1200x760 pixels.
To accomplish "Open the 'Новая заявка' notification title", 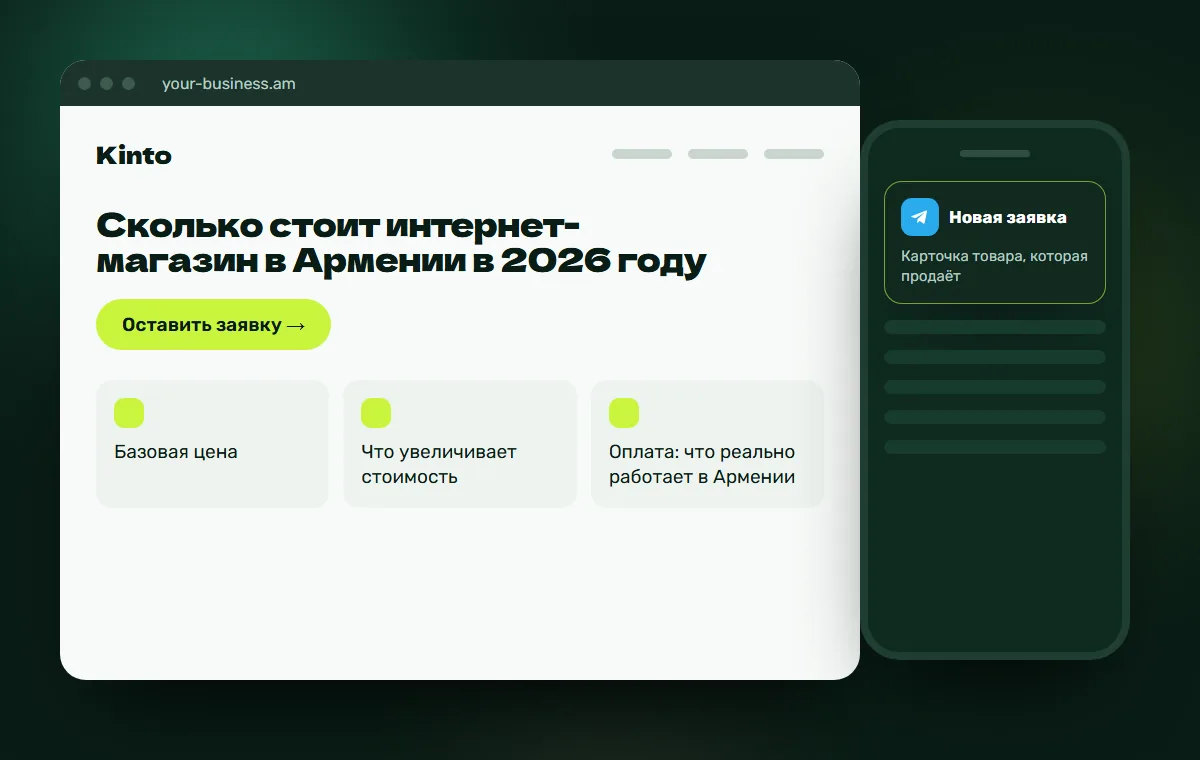I will coord(1008,217).
